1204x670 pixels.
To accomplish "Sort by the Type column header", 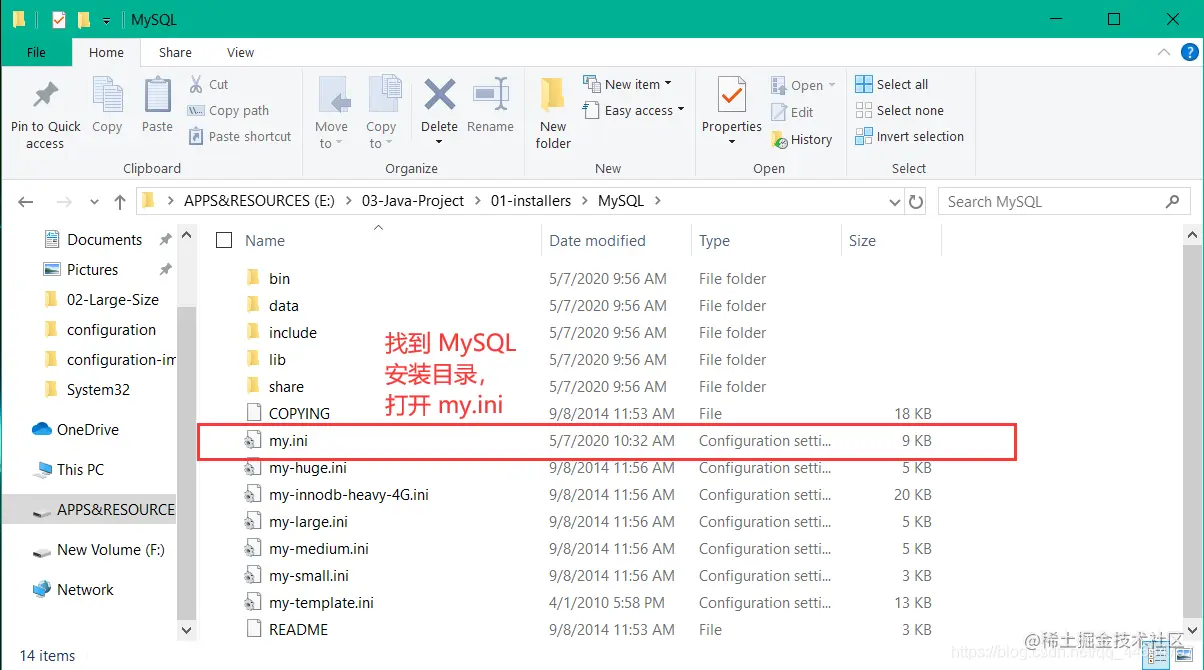I will (x=714, y=240).
